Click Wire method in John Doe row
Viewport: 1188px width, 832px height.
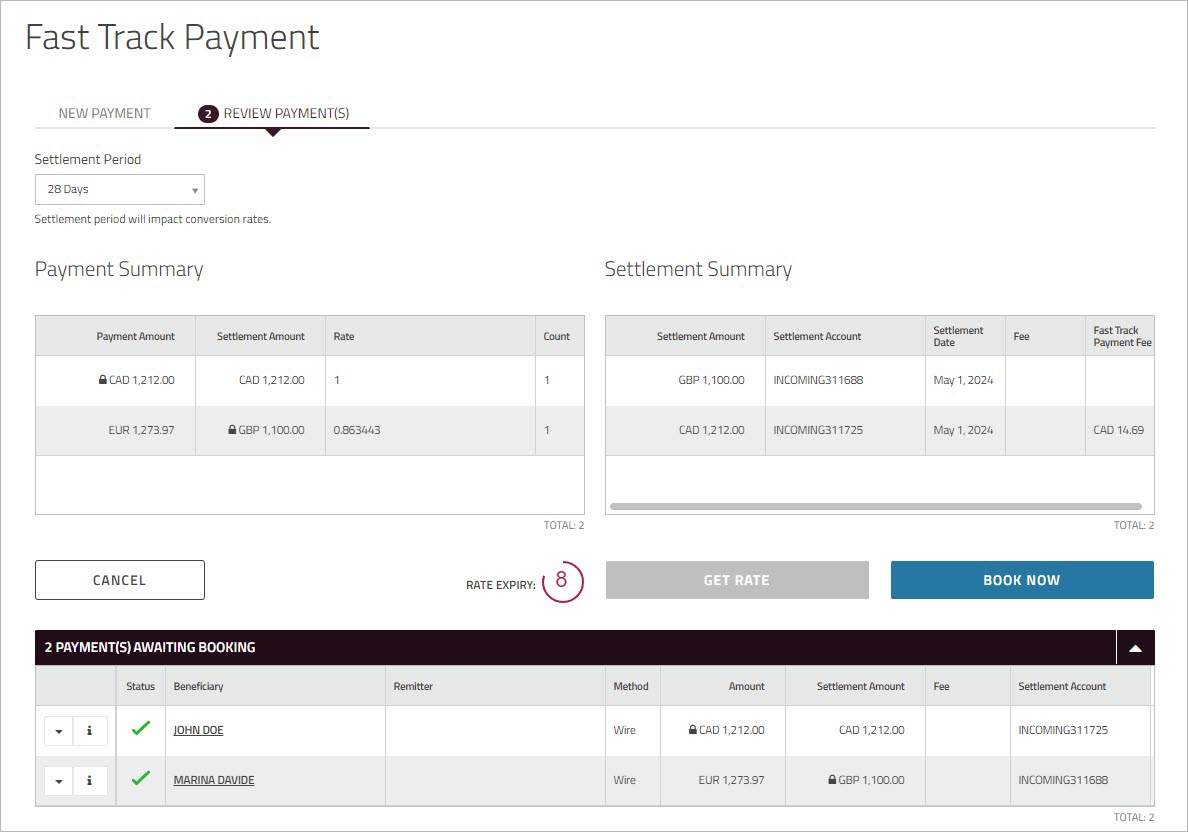[624, 730]
